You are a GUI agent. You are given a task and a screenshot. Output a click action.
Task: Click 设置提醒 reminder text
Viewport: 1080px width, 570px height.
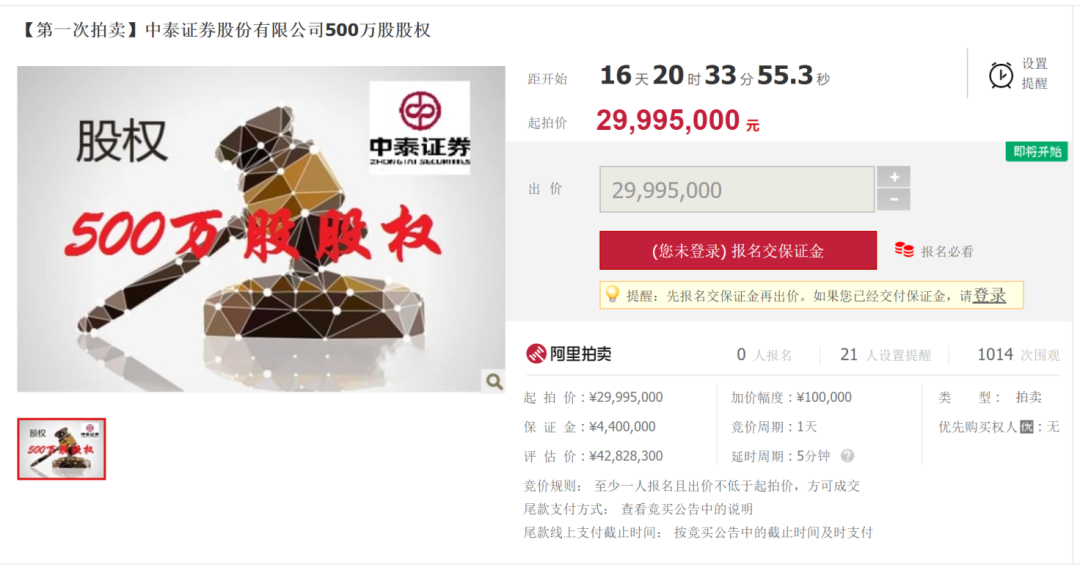tap(1034, 74)
